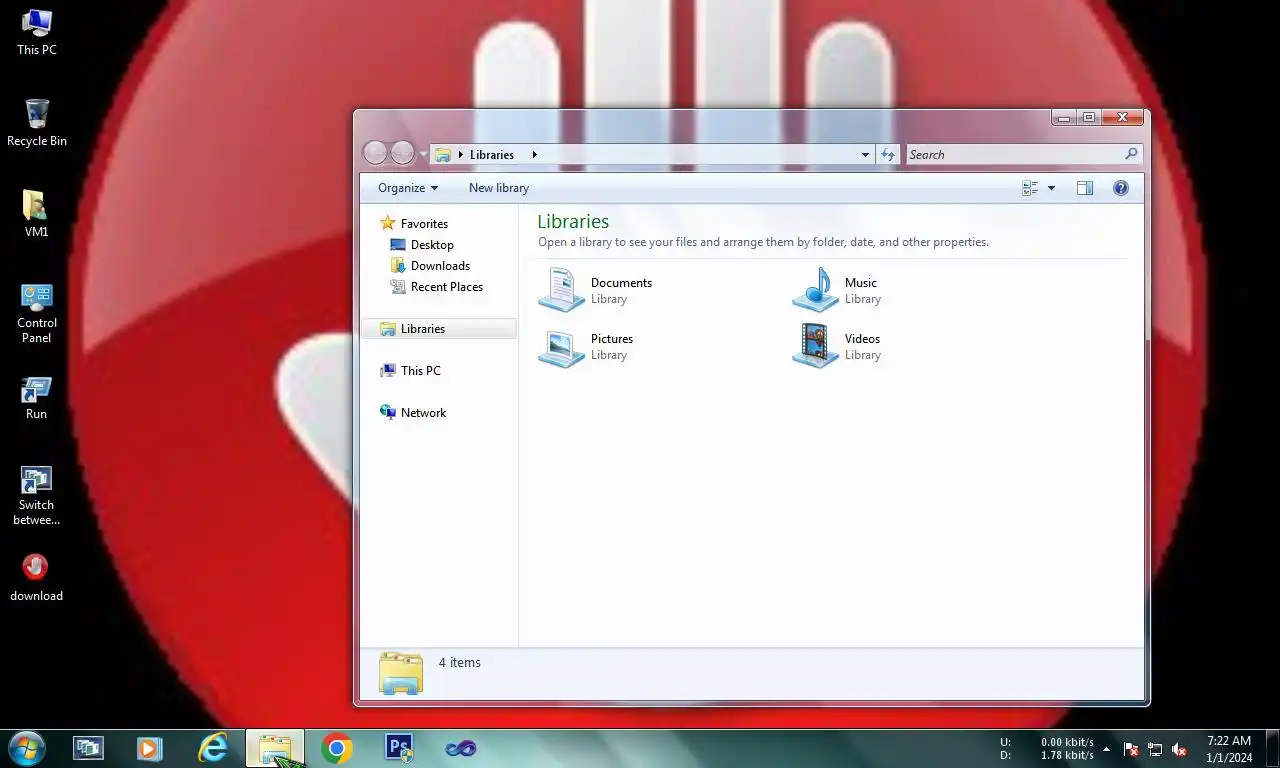Open Explorer help question mark icon
Image resolution: width=1280 pixels, height=768 pixels.
click(1121, 188)
